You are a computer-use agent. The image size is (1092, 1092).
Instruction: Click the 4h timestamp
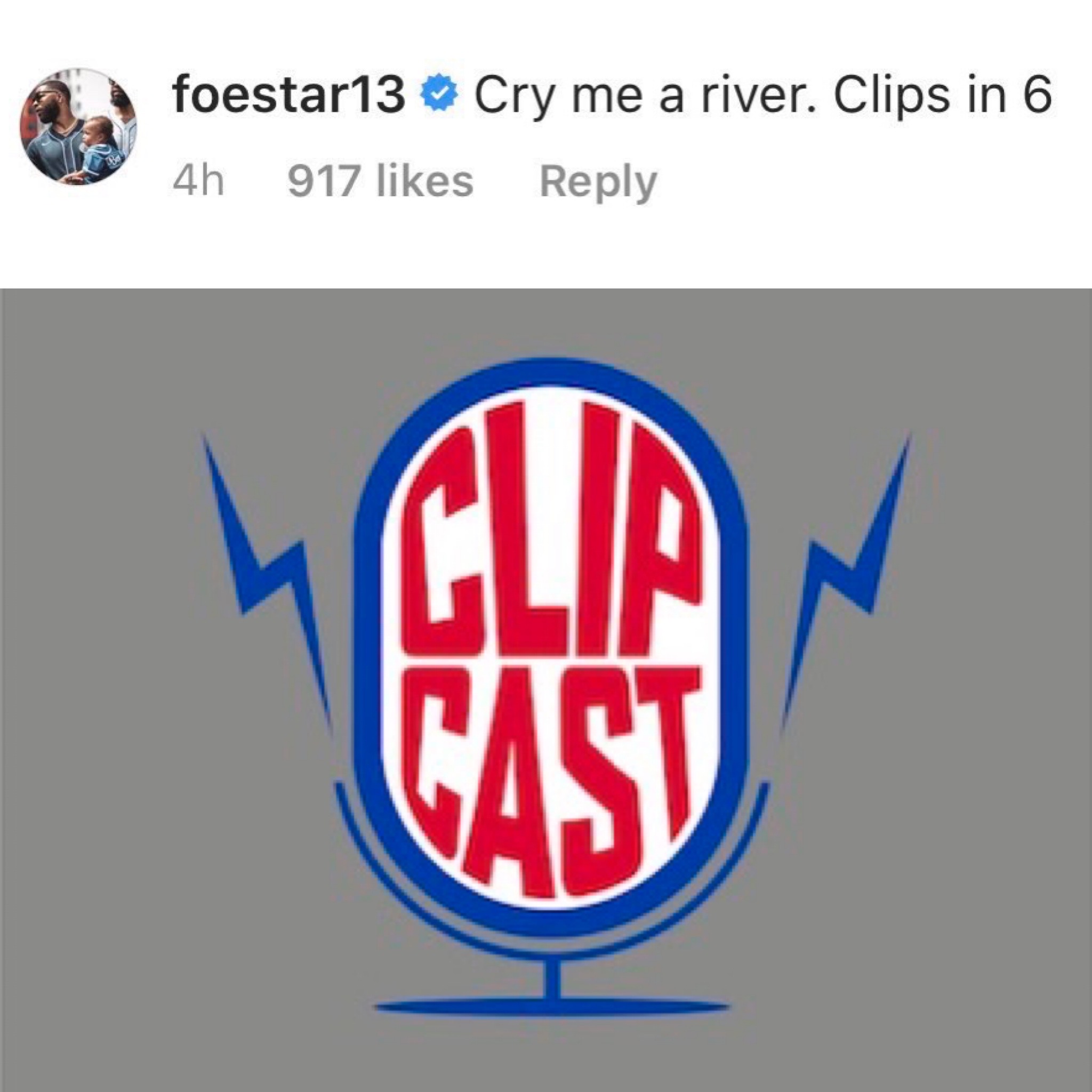[198, 182]
